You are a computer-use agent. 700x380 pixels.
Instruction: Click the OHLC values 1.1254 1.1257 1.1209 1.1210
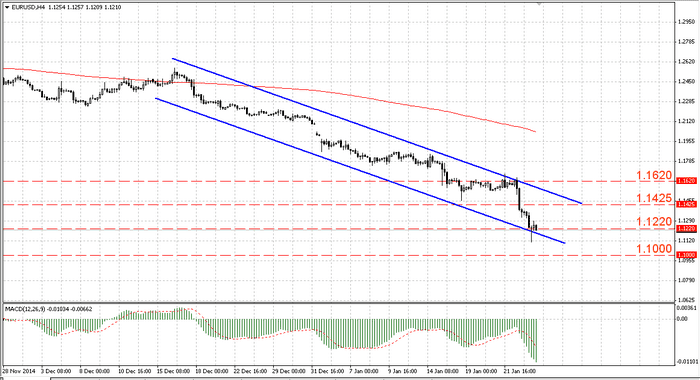[84, 7]
